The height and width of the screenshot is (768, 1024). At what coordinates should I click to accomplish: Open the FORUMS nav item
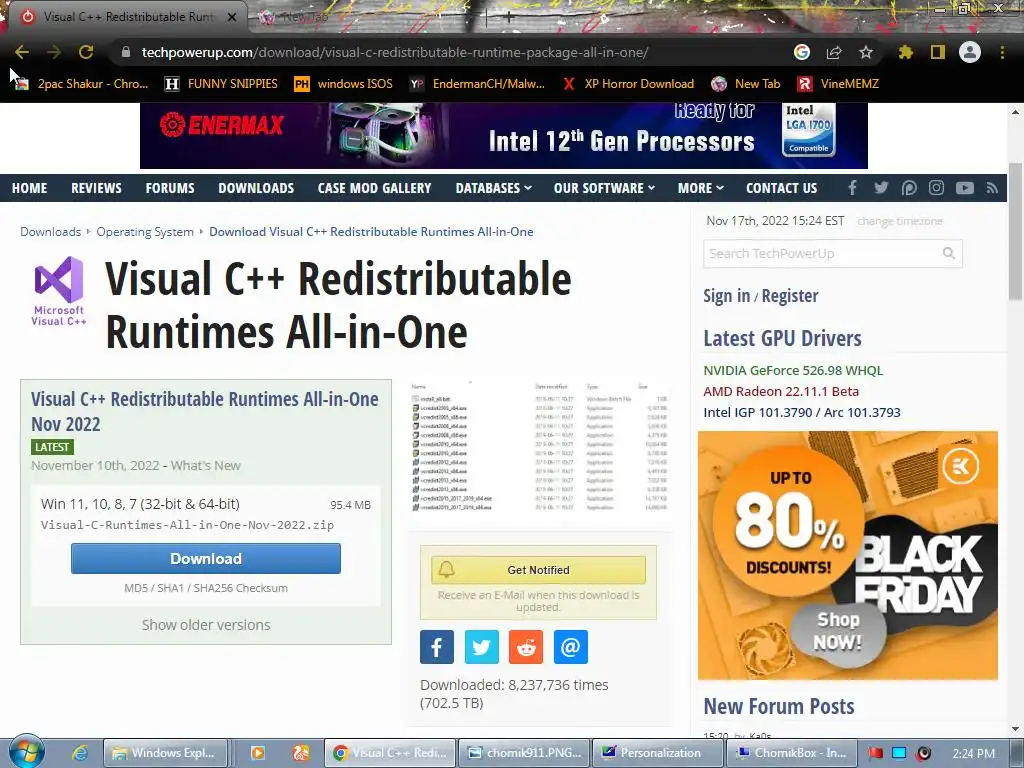(170, 188)
